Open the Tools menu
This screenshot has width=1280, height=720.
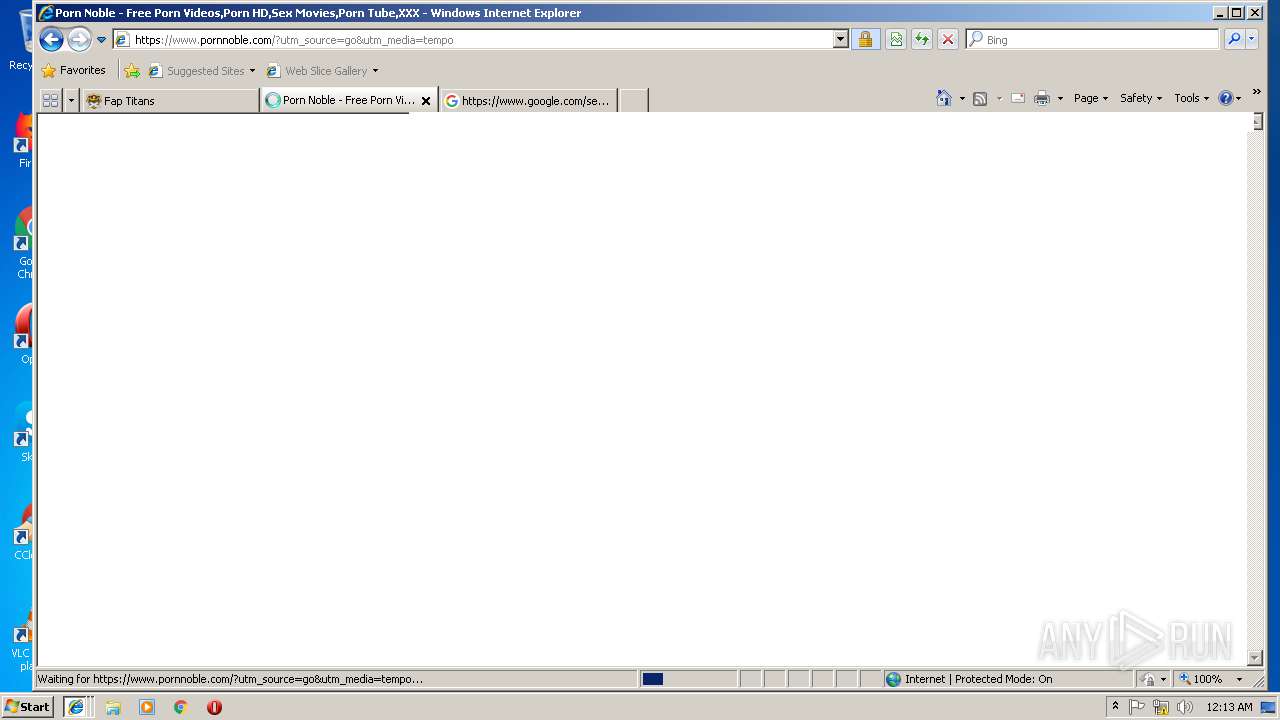[x=1191, y=98]
